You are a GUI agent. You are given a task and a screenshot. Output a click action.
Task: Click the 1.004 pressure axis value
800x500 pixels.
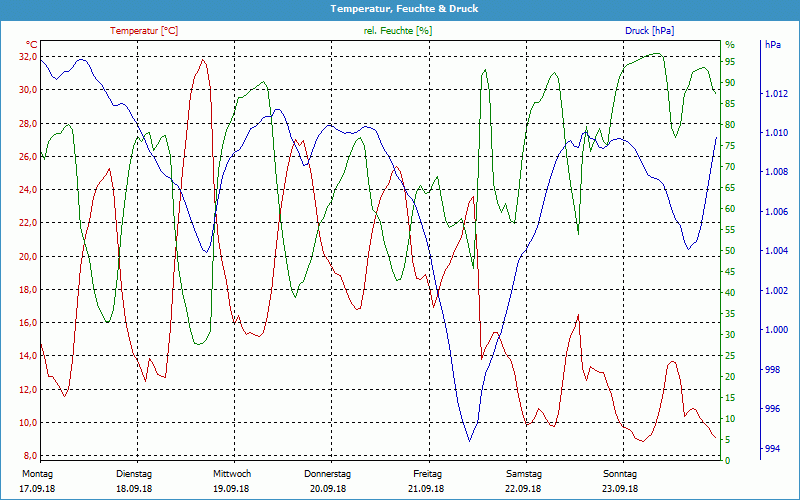[776, 251]
